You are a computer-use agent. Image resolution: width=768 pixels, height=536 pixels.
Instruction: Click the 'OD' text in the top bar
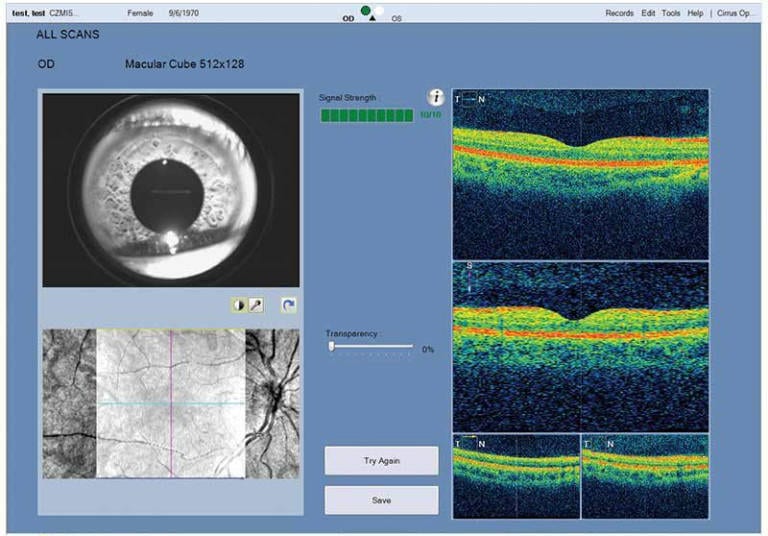pos(348,19)
